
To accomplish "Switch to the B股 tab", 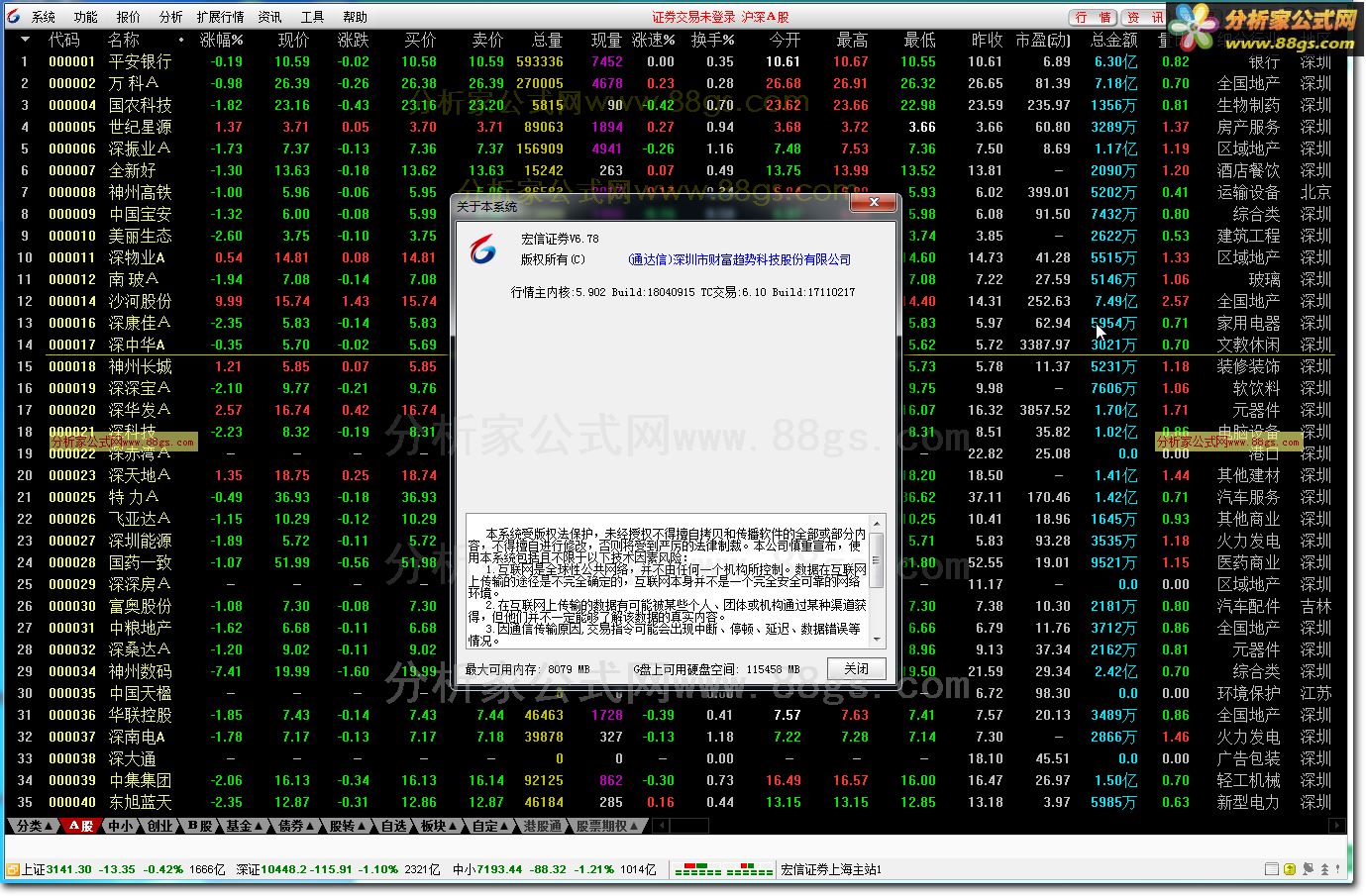I will point(200,826).
